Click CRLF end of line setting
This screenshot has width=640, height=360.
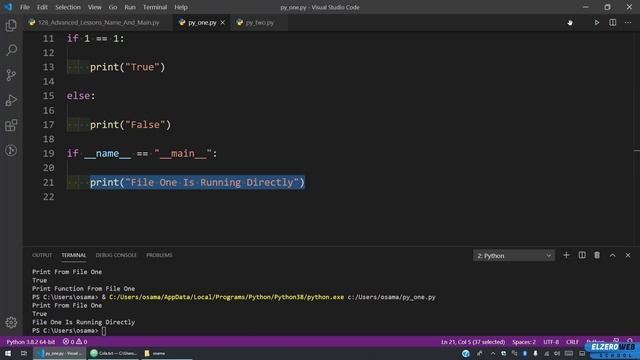click(x=572, y=342)
